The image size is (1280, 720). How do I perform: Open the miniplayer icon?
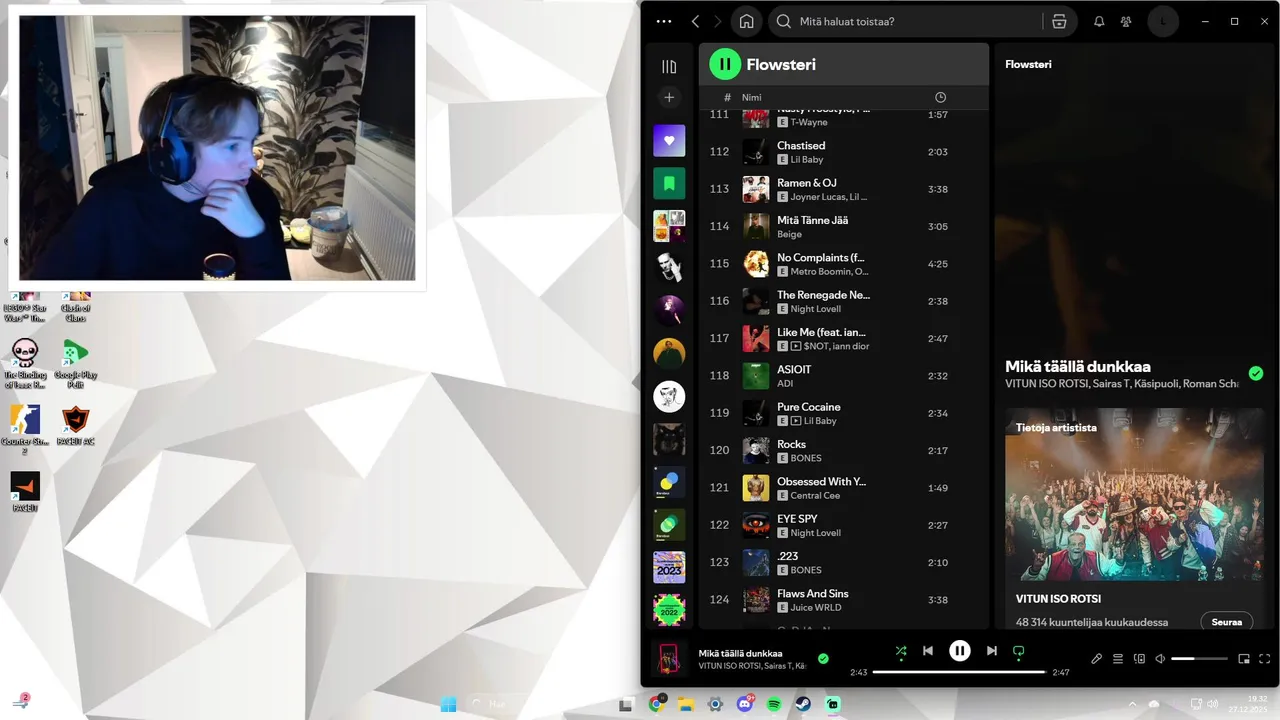(1244, 659)
